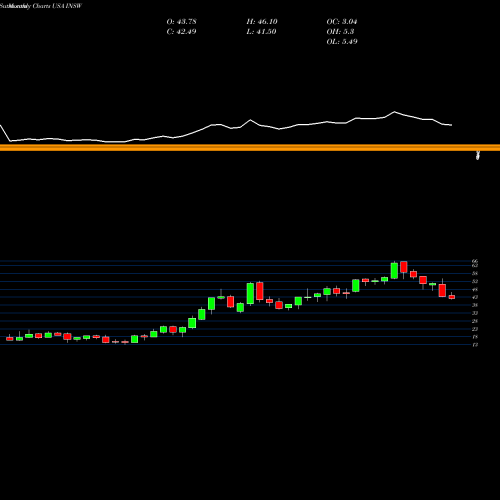Select the close value 'C: 42.49'
Image resolution: width=500 pixels, height=500 pixels.
point(182,32)
